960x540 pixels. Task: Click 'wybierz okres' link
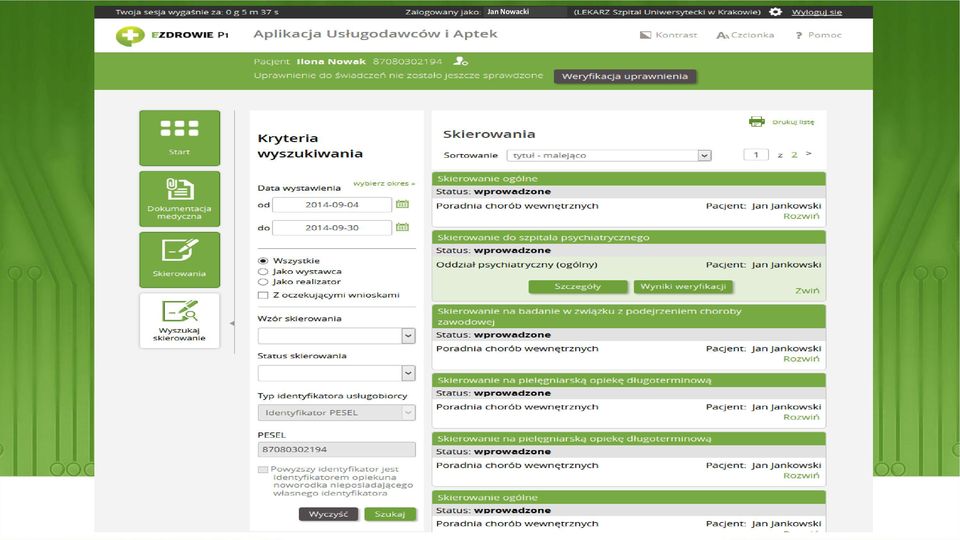384,184
